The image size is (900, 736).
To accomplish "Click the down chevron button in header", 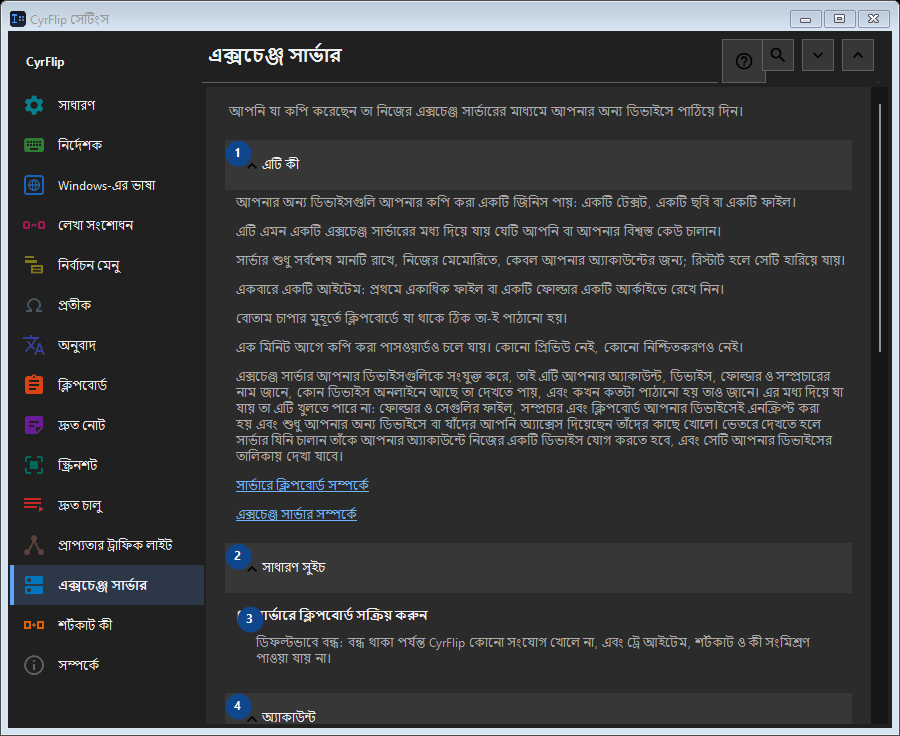I will tap(818, 55).
